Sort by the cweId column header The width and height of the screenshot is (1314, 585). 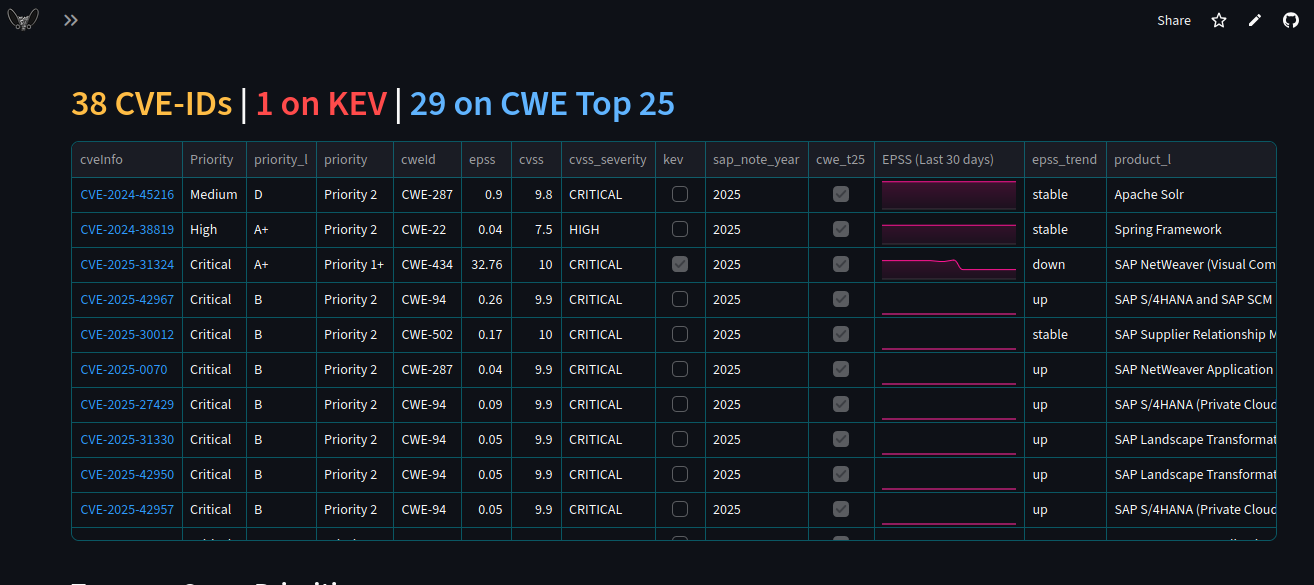(427, 159)
